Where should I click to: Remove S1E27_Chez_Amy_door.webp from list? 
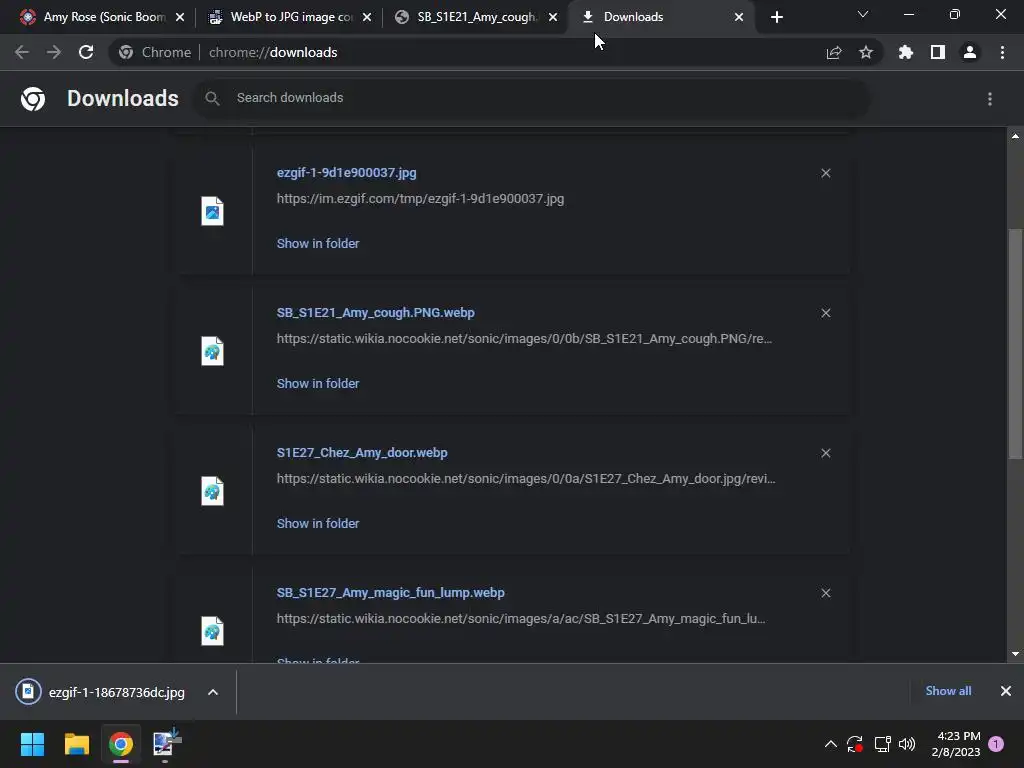coord(825,453)
